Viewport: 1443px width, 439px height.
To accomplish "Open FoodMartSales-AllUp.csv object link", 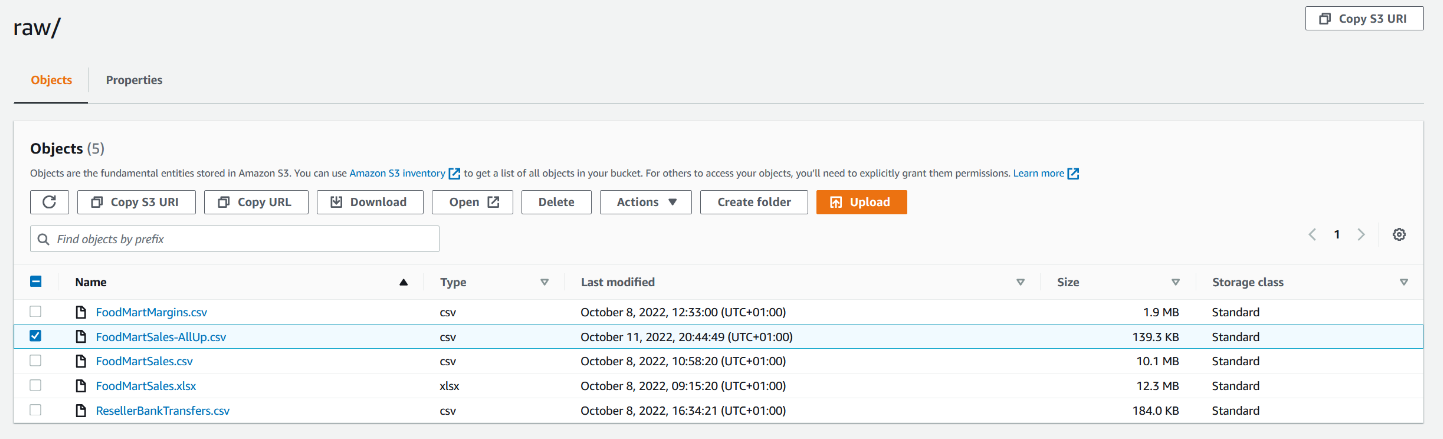I will [x=161, y=337].
